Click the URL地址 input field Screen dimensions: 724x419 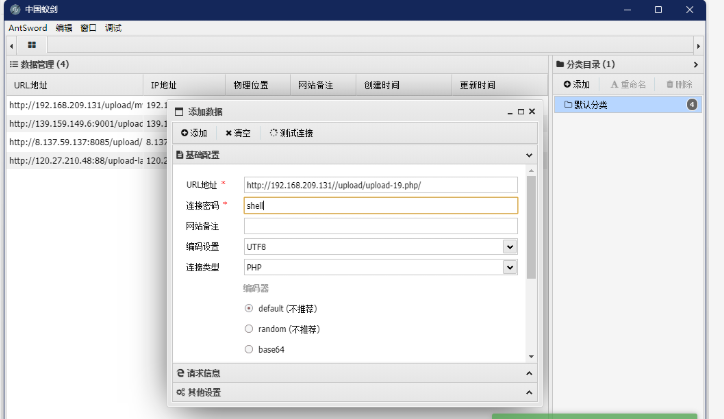pyautogui.click(x=380, y=185)
